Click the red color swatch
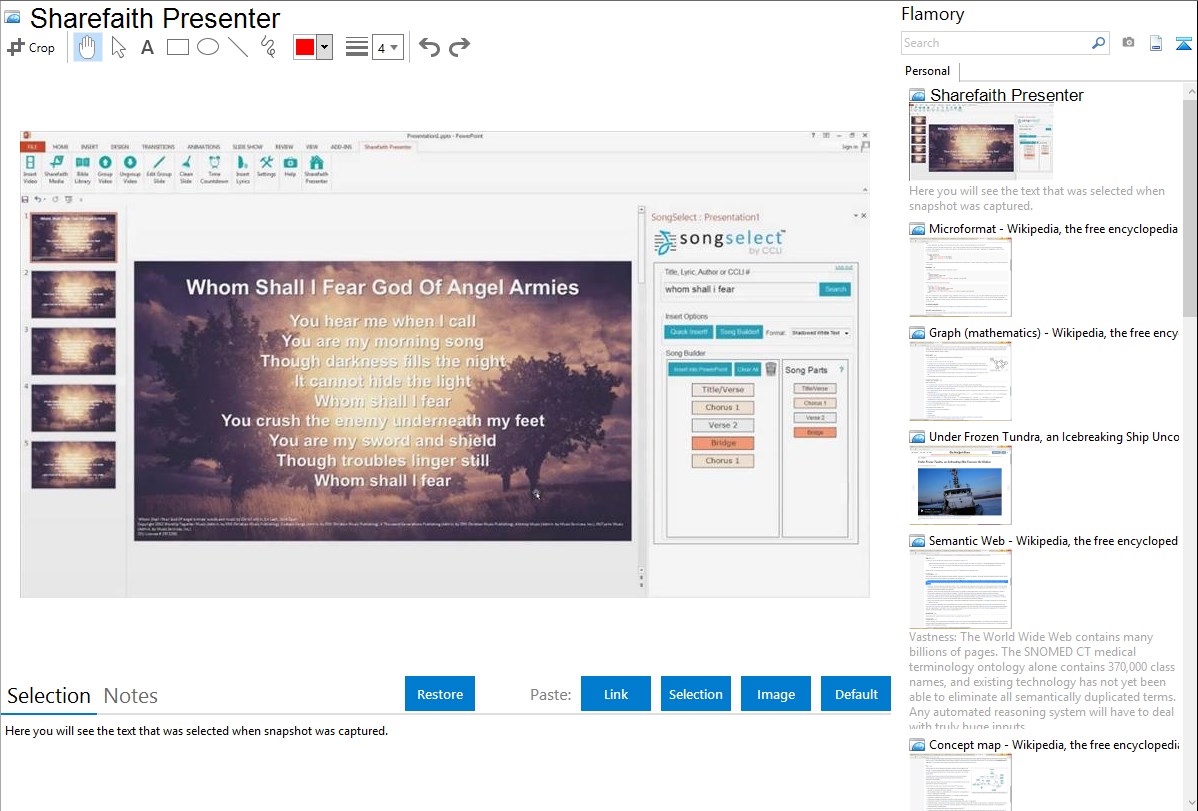Viewport: 1198px width, 811px height. pos(305,47)
